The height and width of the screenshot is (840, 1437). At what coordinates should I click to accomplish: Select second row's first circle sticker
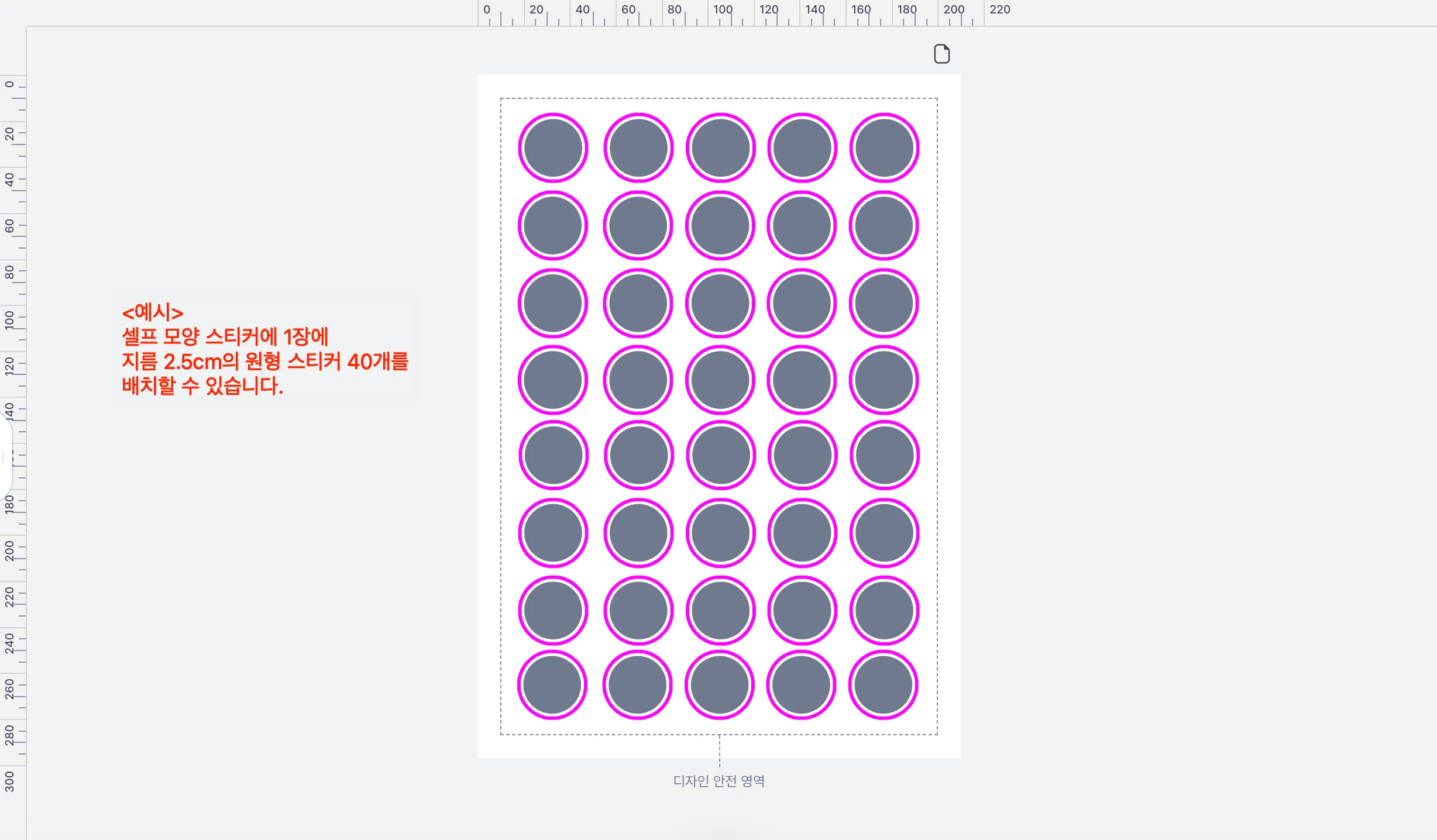553,225
